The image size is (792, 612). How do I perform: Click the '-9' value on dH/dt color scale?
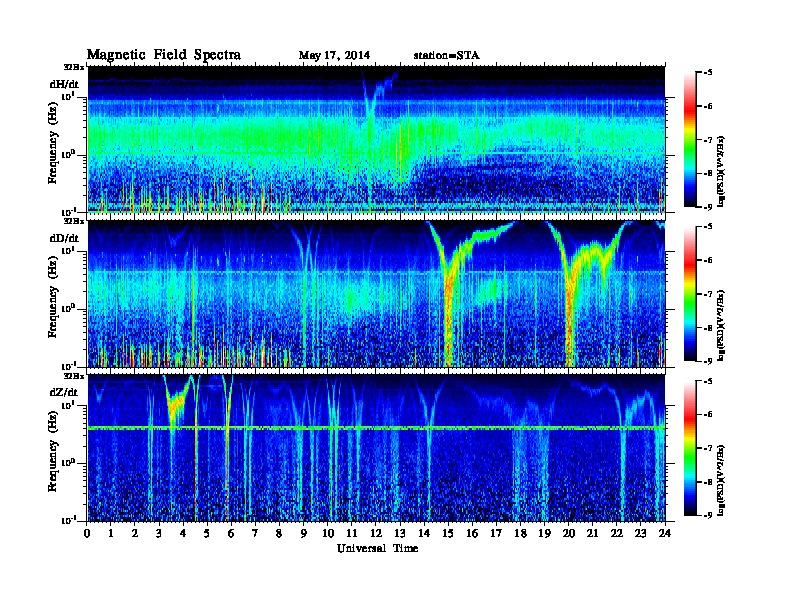point(708,207)
